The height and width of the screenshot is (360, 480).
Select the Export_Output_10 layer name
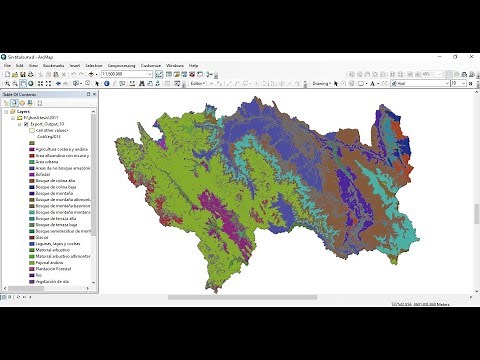pyautogui.click(x=47, y=124)
